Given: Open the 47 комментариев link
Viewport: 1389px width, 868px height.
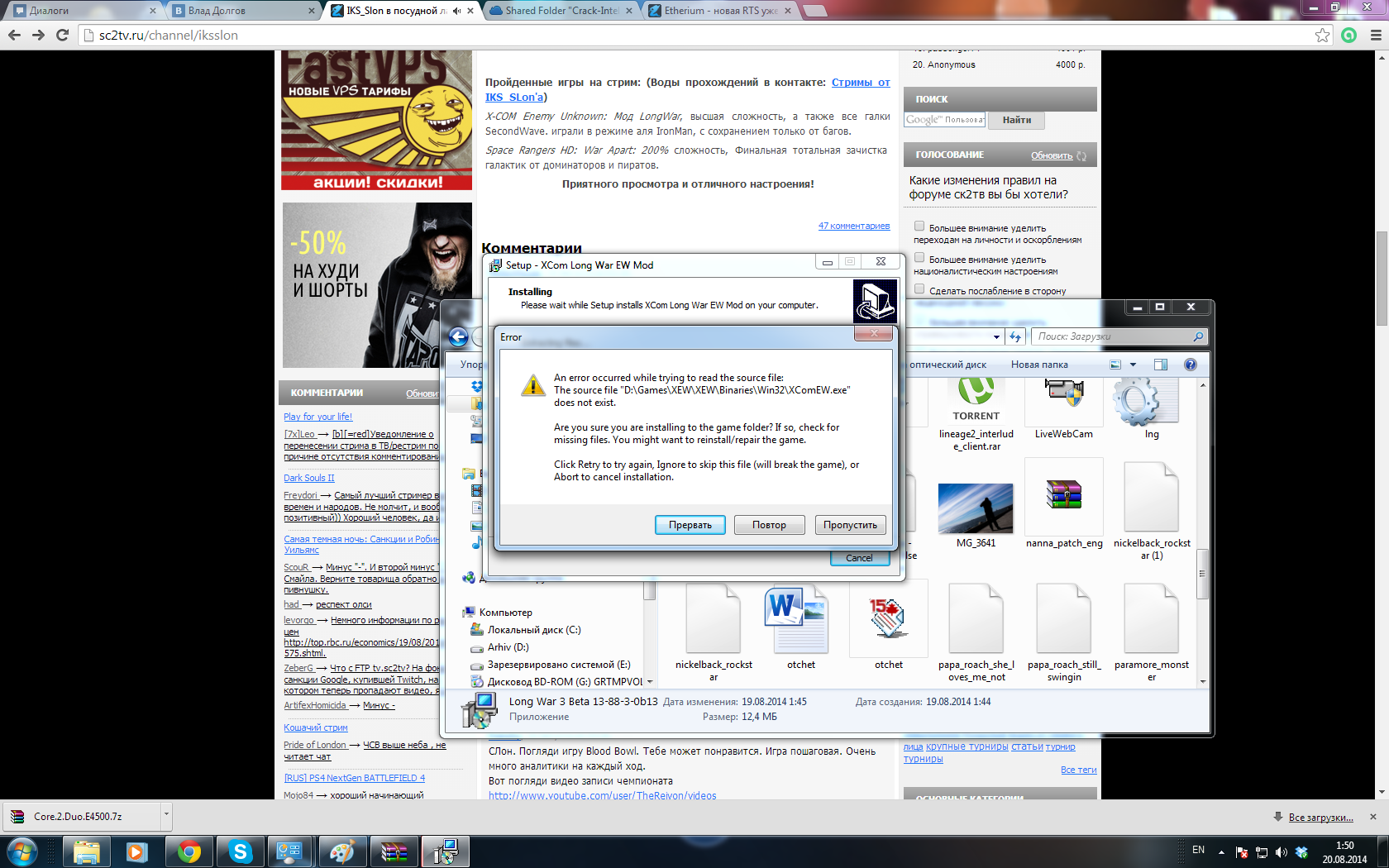Looking at the screenshot, I should pyautogui.click(x=854, y=226).
